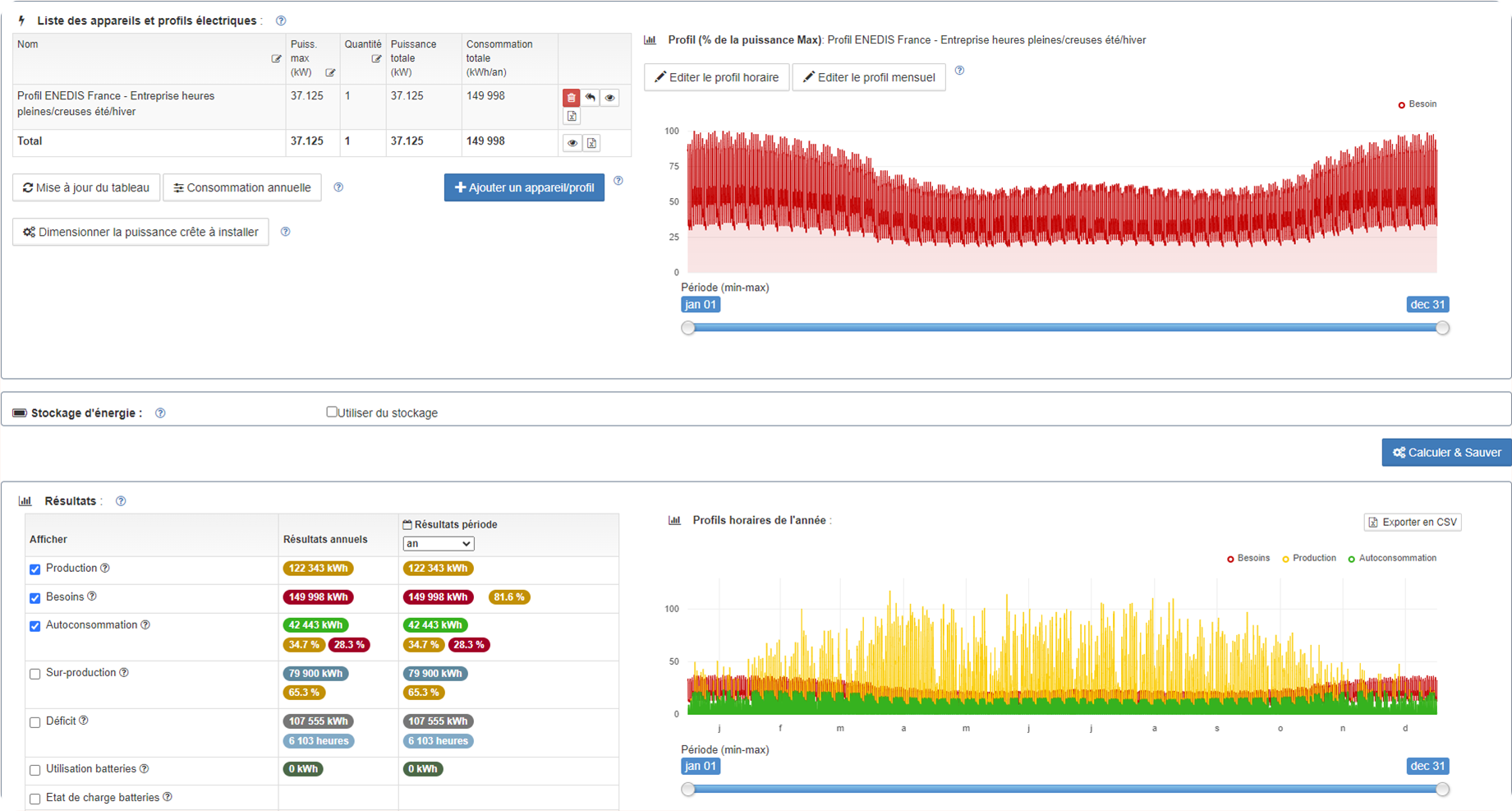Click left handle of bottom period slider

pos(688,790)
